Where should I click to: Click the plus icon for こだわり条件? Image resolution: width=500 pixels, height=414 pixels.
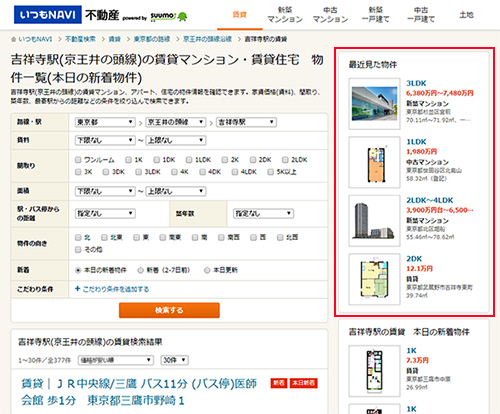pyautogui.click(x=77, y=289)
